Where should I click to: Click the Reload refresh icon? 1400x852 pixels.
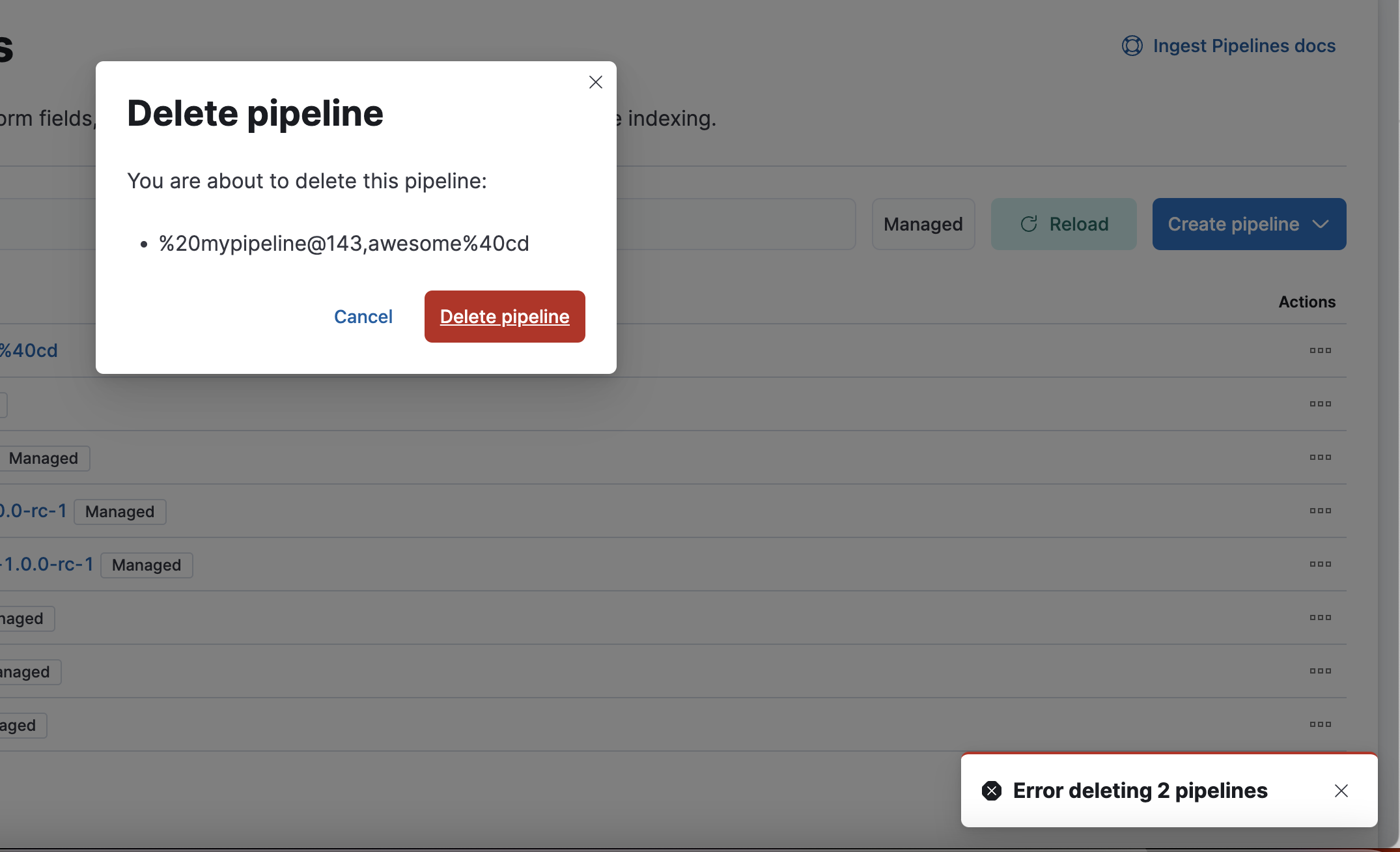click(1029, 223)
